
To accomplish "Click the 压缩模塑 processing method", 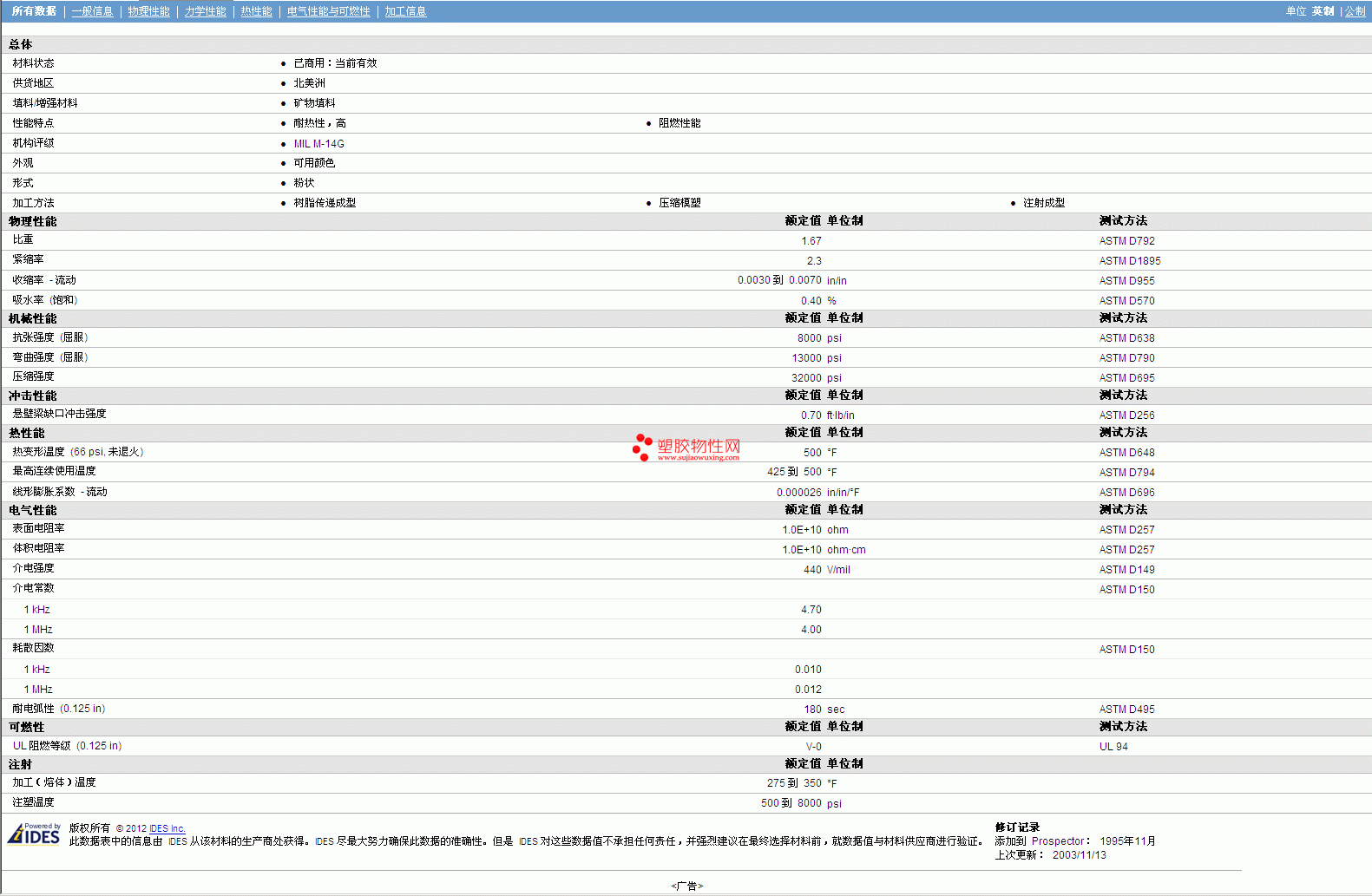I will click(x=679, y=203).
